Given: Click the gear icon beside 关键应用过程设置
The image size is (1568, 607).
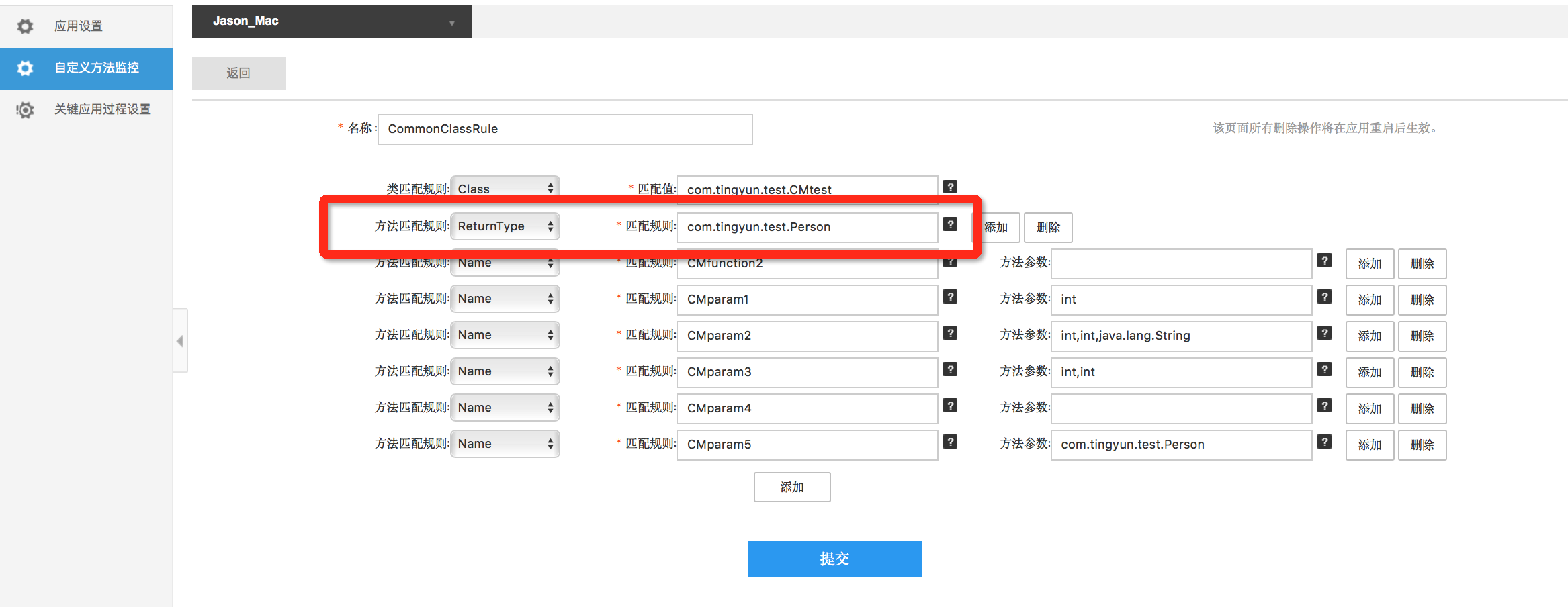Looking at the screenshot, I should pyautogui.click(x=25, y=109).
